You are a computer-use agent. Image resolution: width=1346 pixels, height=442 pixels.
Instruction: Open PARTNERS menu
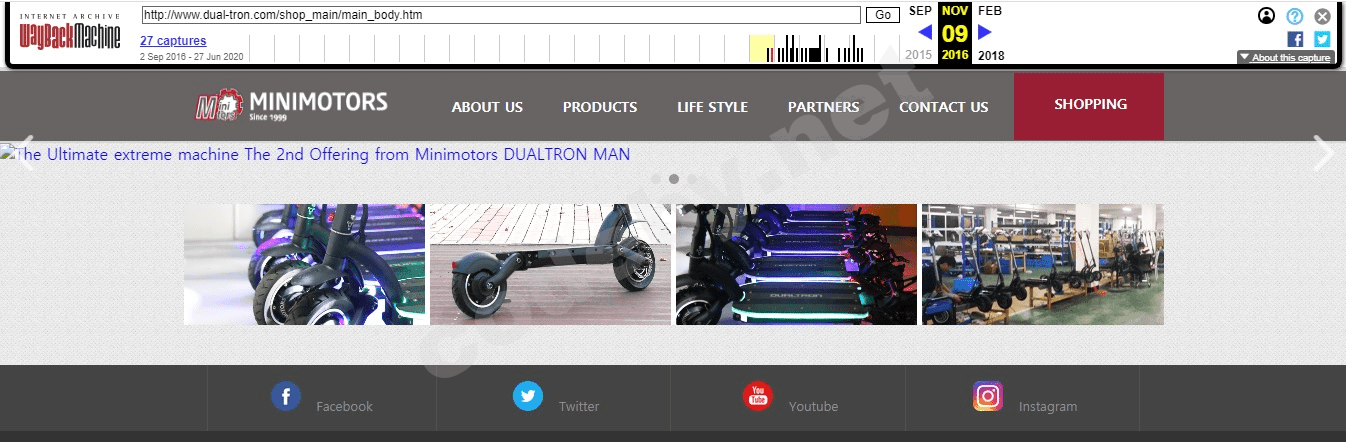[823, 107]
